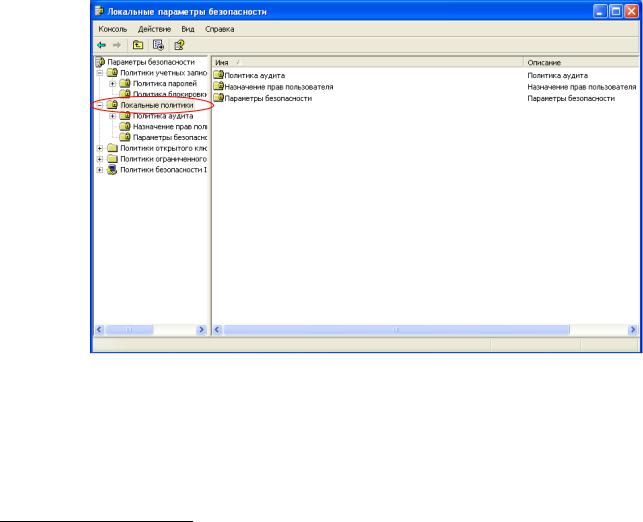Image resolution: width=643 pixels, height=522 pixels.
Task: Click the Назначение прав пользователя icon in right pane
Action: coord(219,86)
